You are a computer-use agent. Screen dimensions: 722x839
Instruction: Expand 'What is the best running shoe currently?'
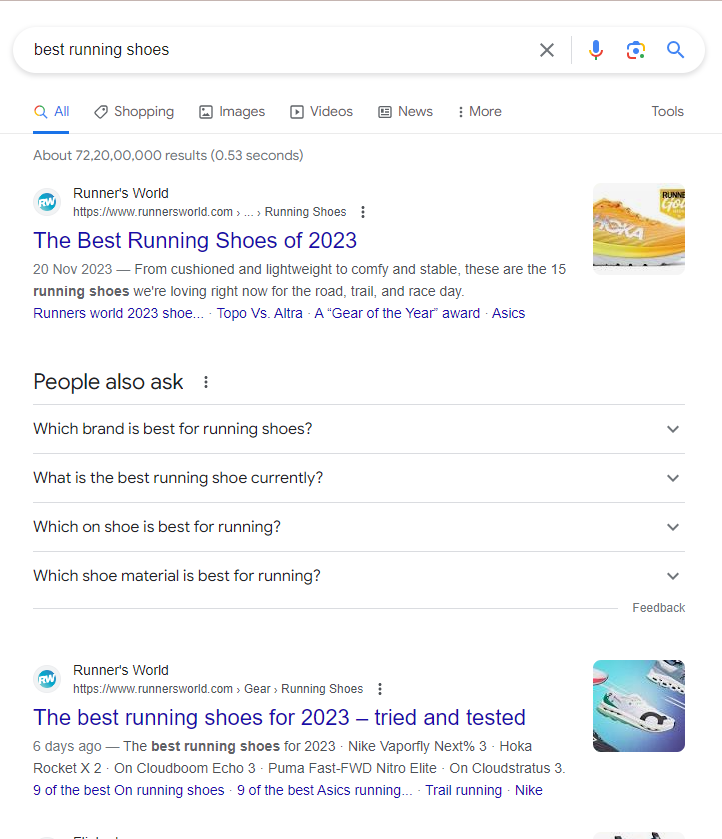pos(672,478)
